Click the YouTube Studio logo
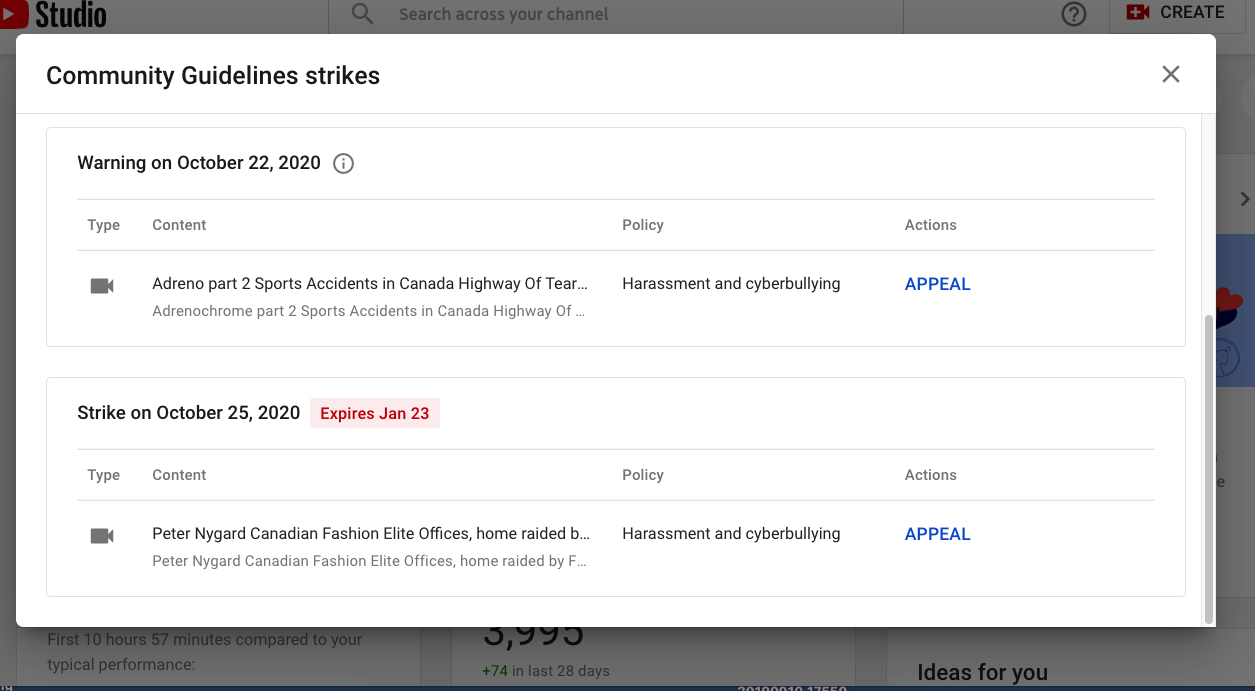Screen dimensions: 1255x691 coord(53,13)
